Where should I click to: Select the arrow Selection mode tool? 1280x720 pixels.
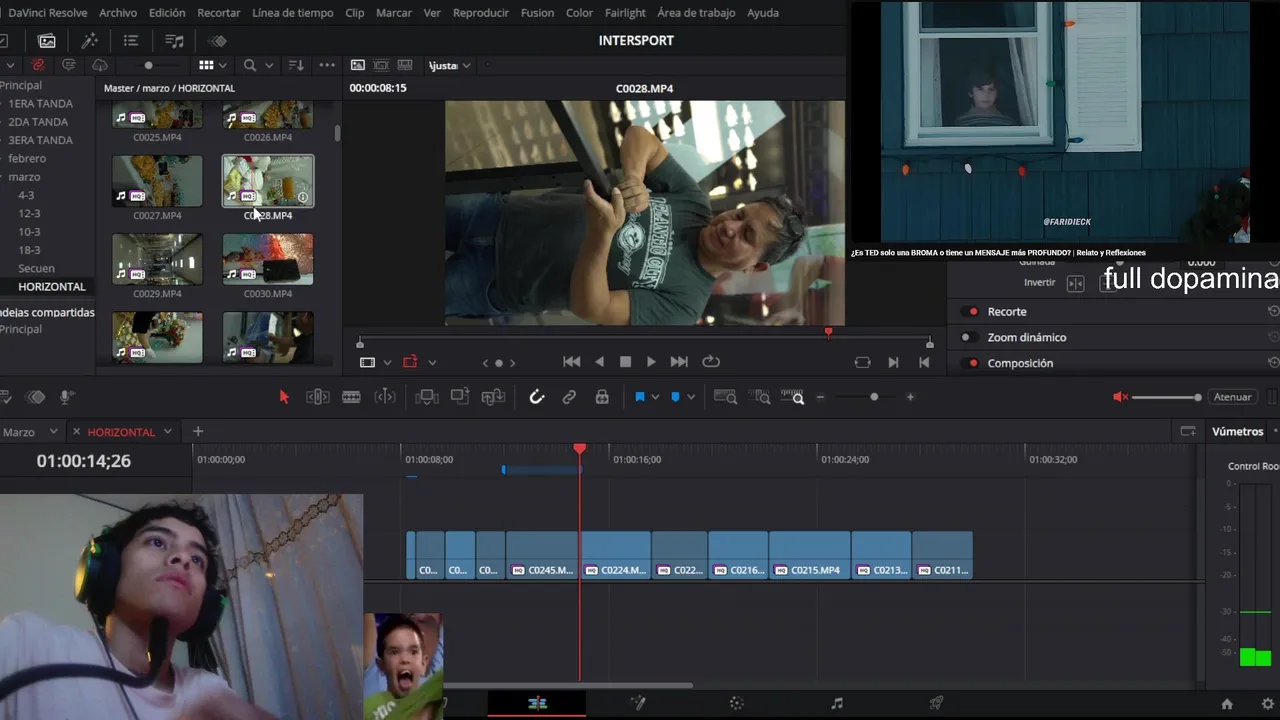[284, 397]
